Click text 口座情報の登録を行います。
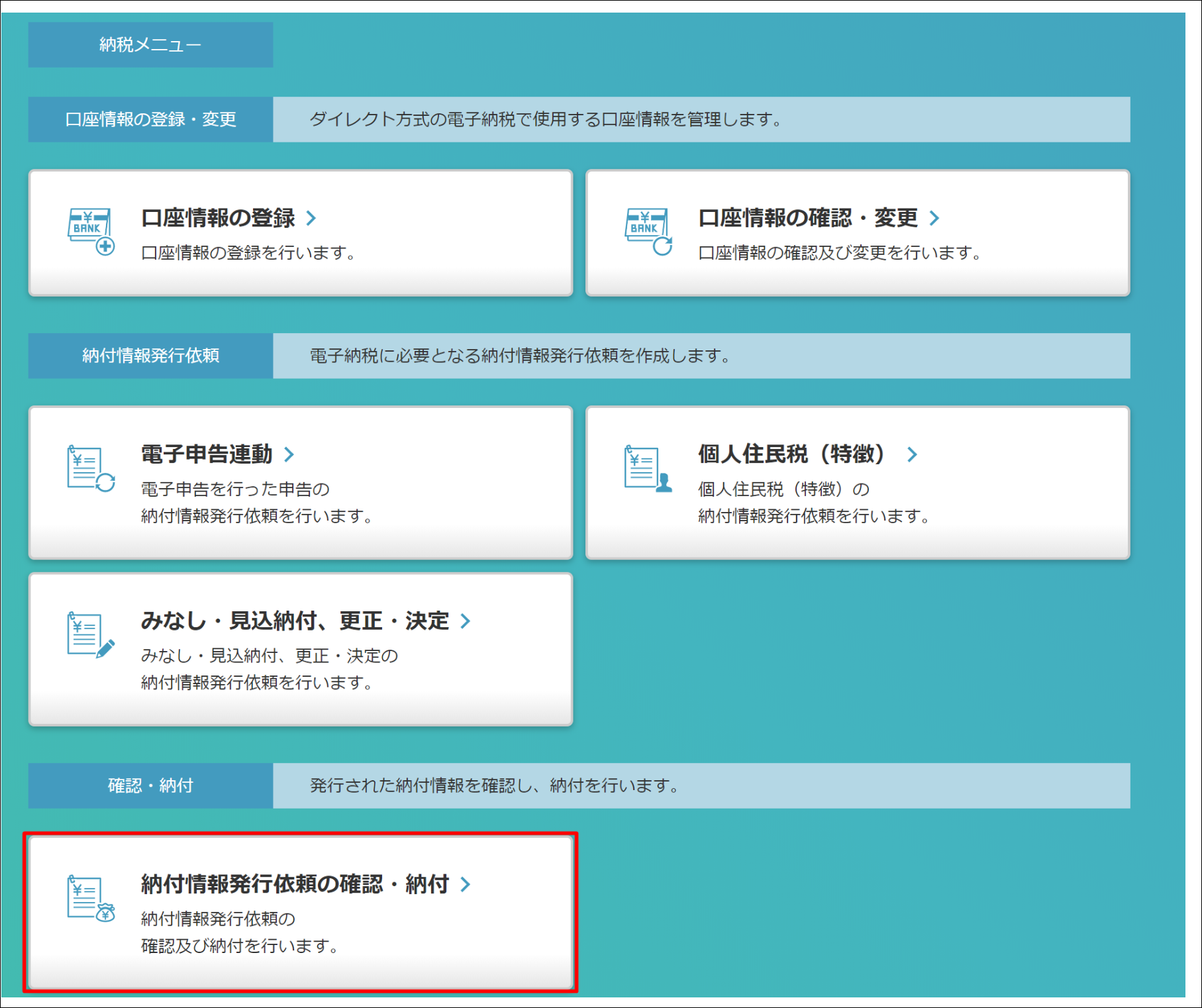 tap(249, 253)
